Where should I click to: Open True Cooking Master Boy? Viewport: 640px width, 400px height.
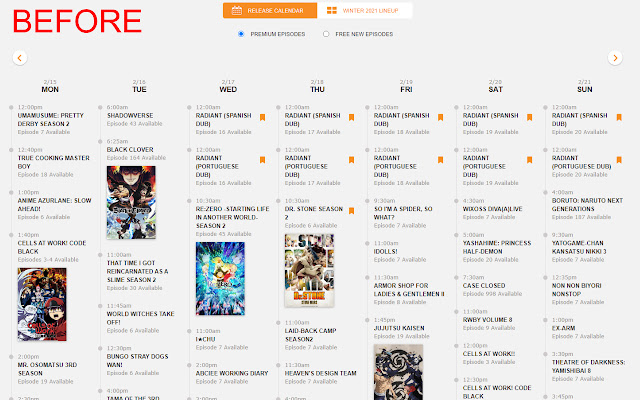(53, 162)
